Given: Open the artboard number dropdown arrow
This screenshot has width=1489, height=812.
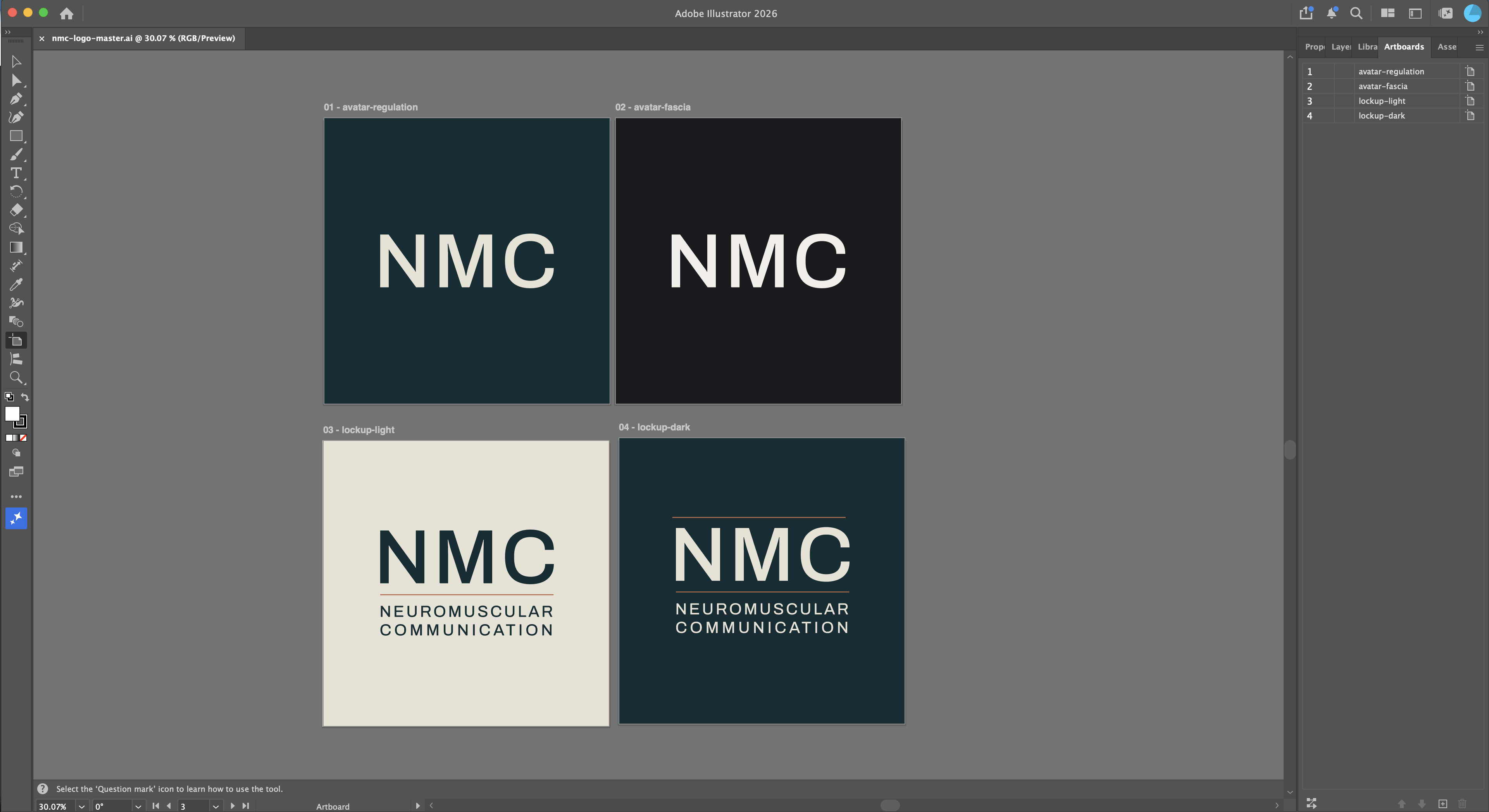Looking at the screenshot, I should (215, 806).
